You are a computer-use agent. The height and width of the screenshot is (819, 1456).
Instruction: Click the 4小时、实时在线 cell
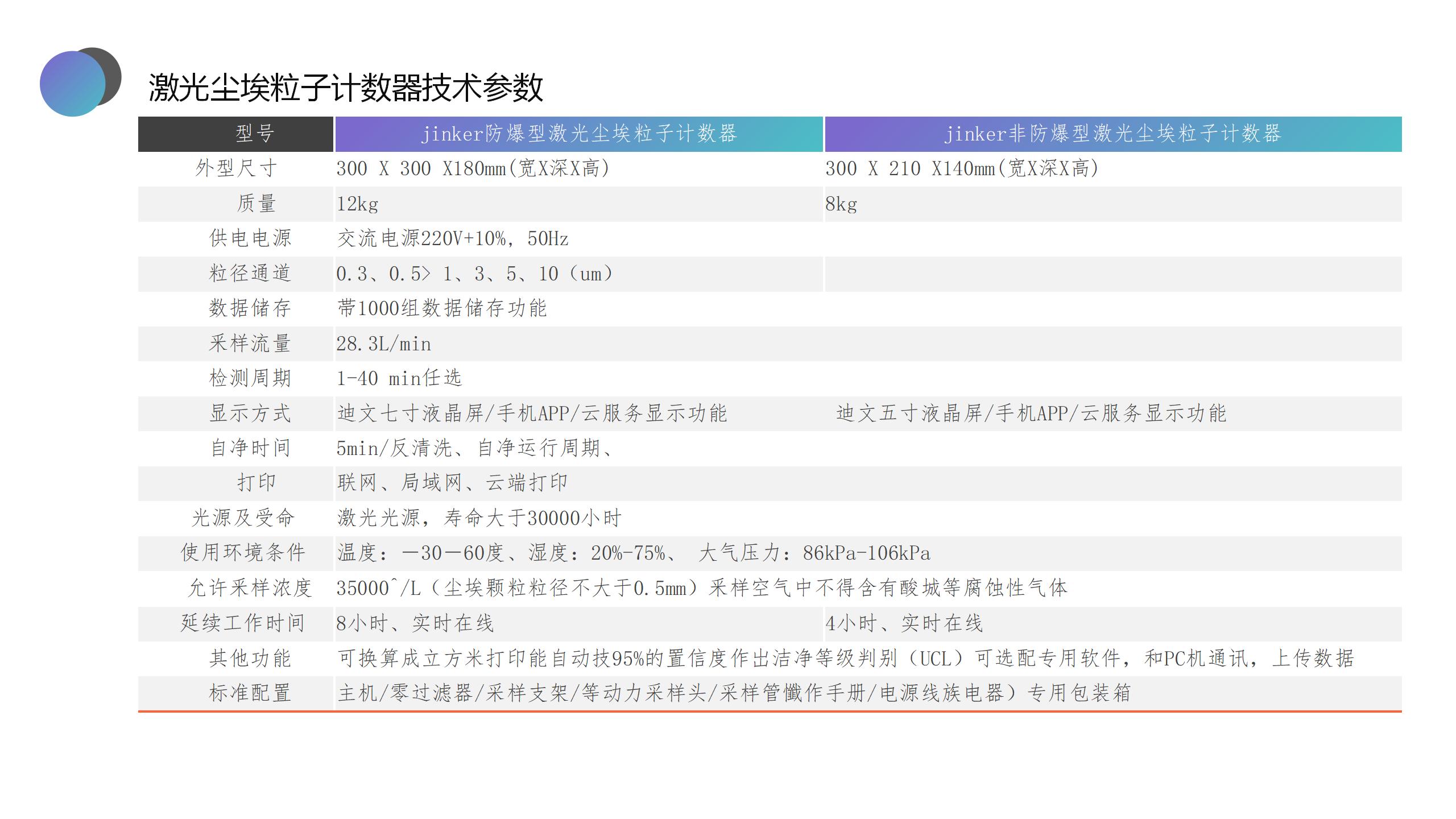click(904, 624)
